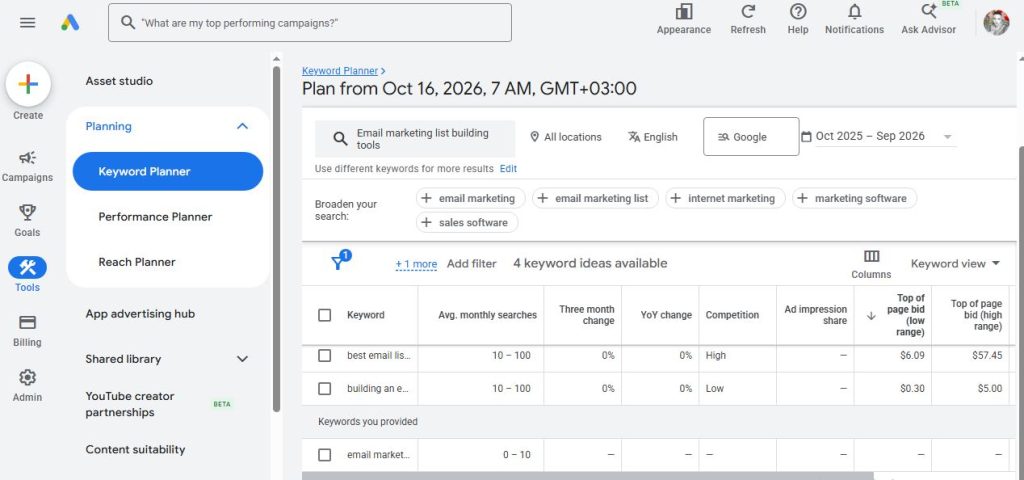Toggle the select-all keywords checkbox

(325, 315)
